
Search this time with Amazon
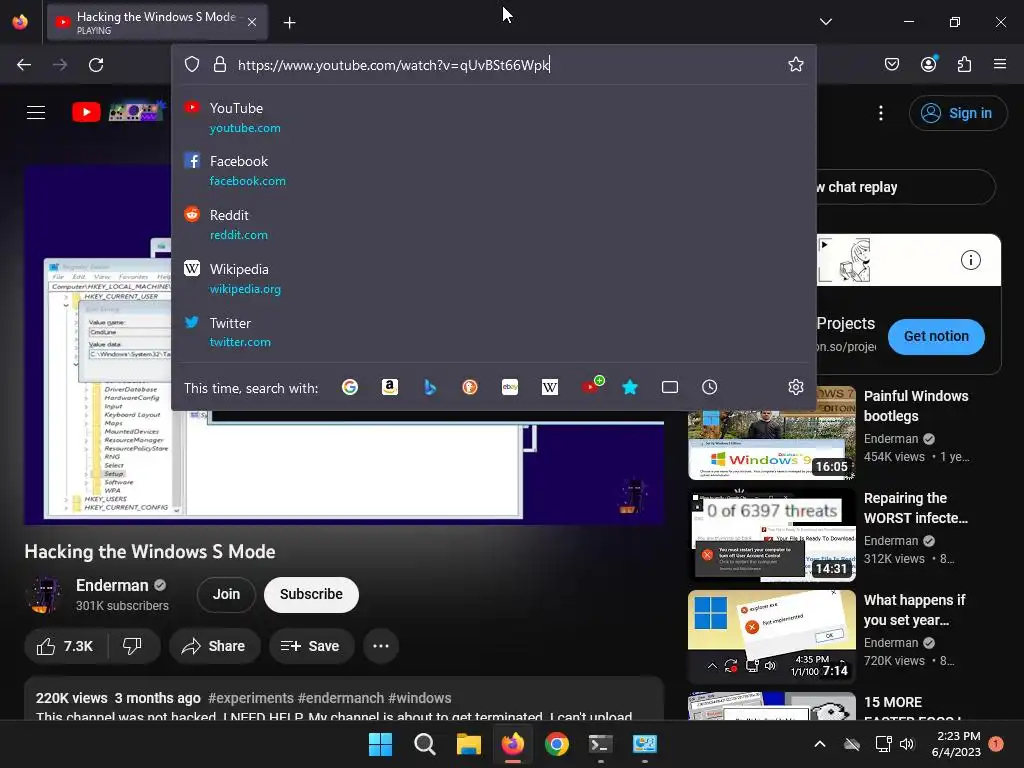pyautogui.click(x=390, y=387)
